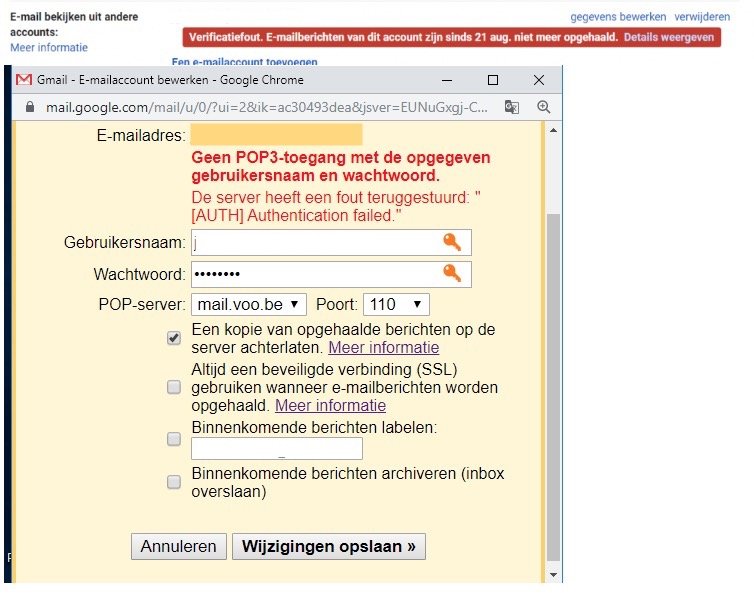Open the Poort dropdown showing 110

[x=396, y=304]
